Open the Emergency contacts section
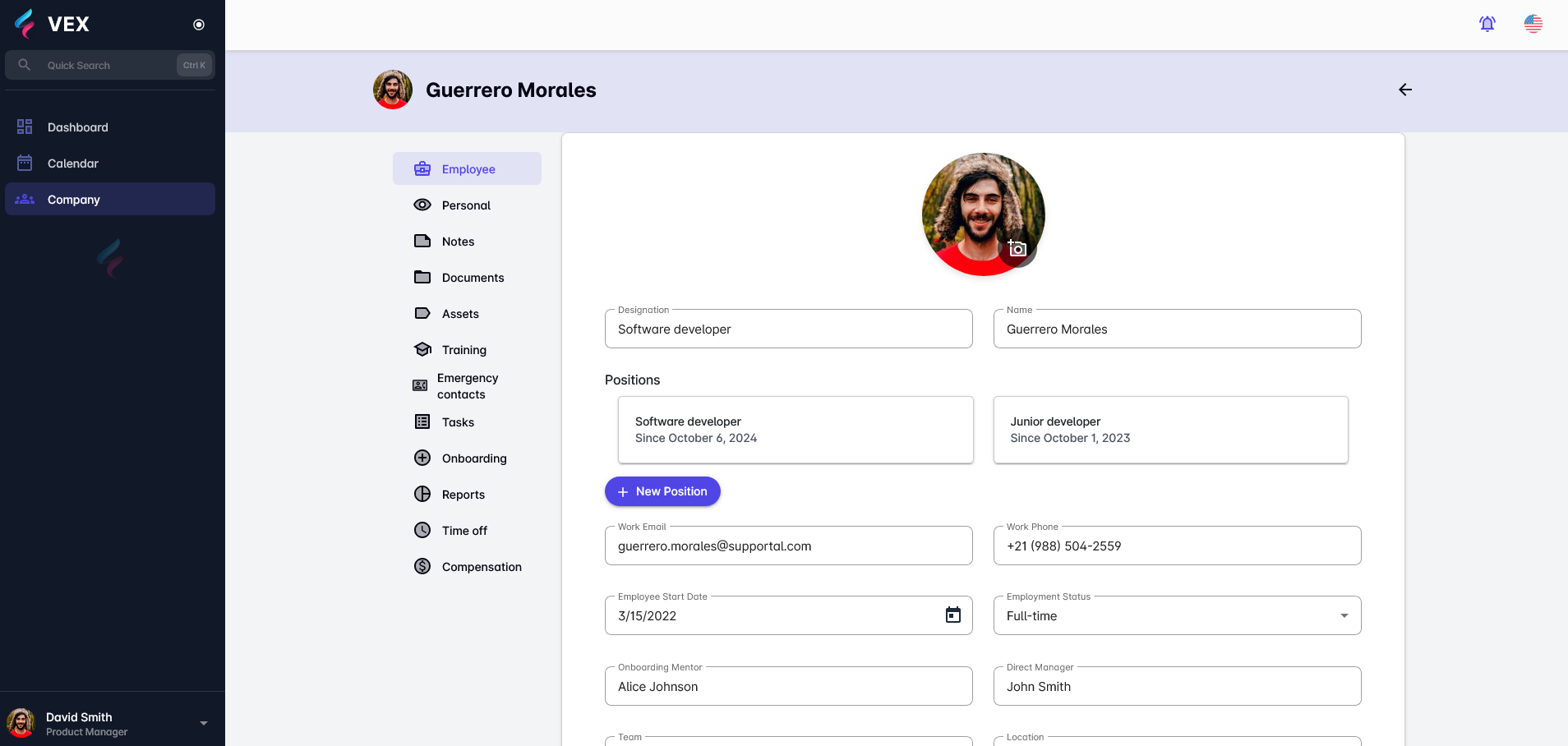The width and height of the screenshot is (1568, 746). [467, 385]
